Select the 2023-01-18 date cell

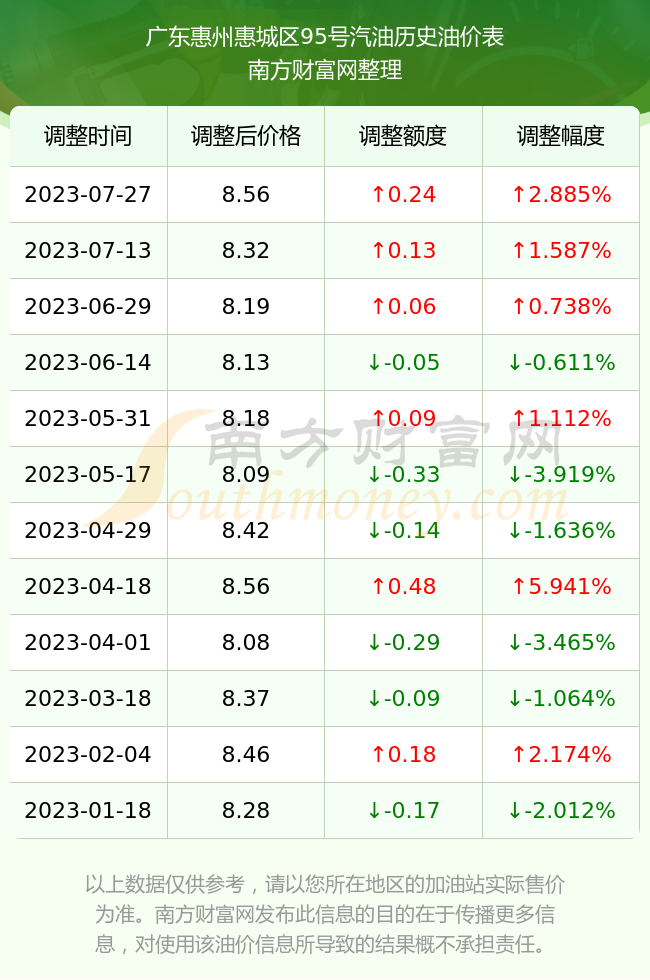click(88, 811)
